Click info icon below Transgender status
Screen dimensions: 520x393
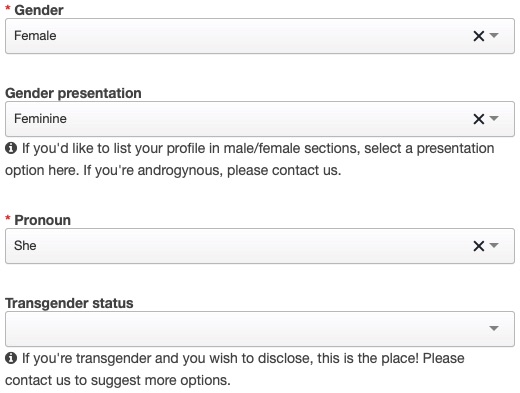click(11, 358)
